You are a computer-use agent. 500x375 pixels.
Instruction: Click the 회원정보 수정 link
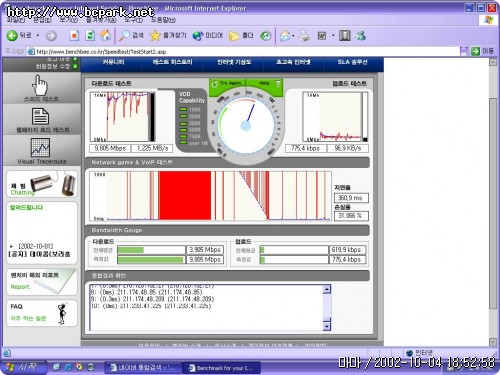tap(53, 66)
